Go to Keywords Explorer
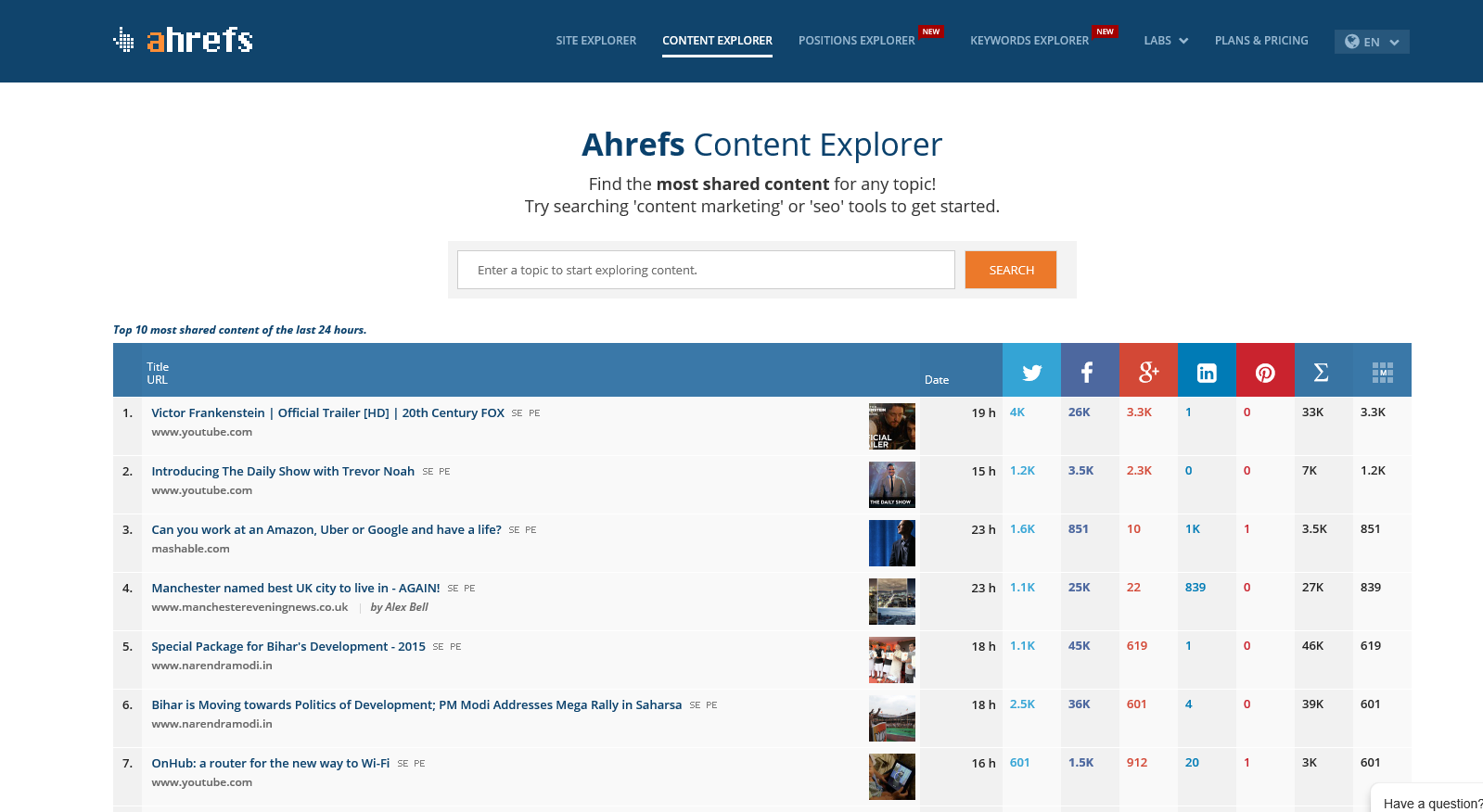 [1029, 41]
